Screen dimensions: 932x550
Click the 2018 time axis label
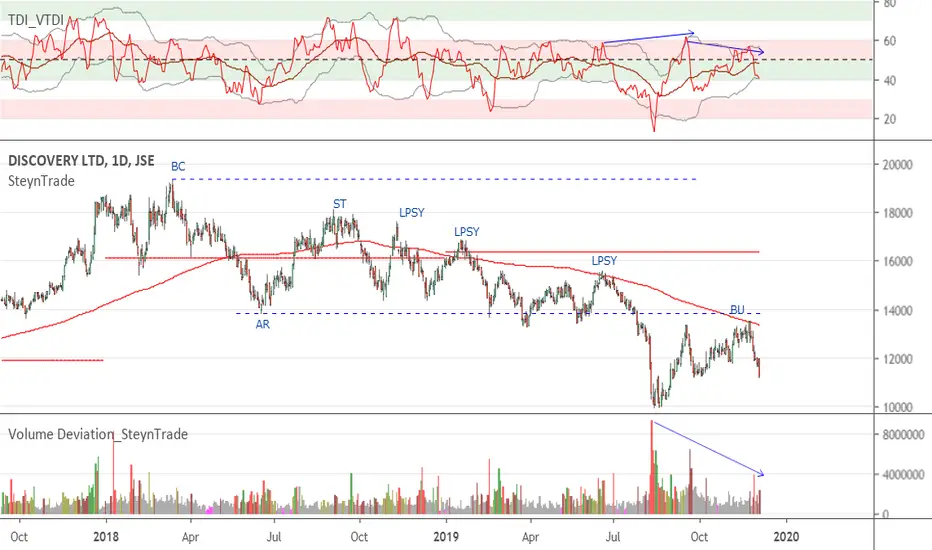106,537
